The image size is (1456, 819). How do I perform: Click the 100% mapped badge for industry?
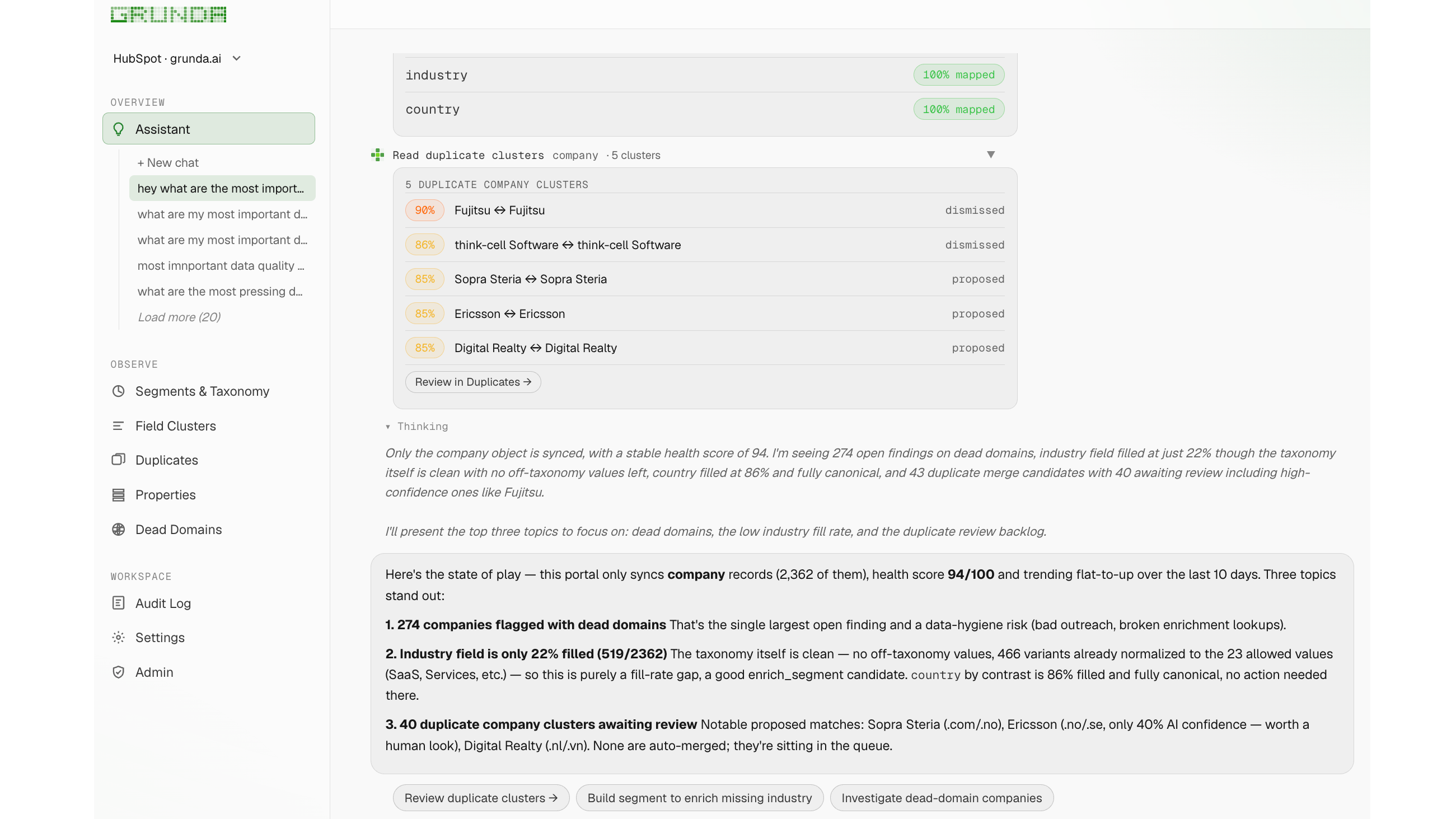958,74
